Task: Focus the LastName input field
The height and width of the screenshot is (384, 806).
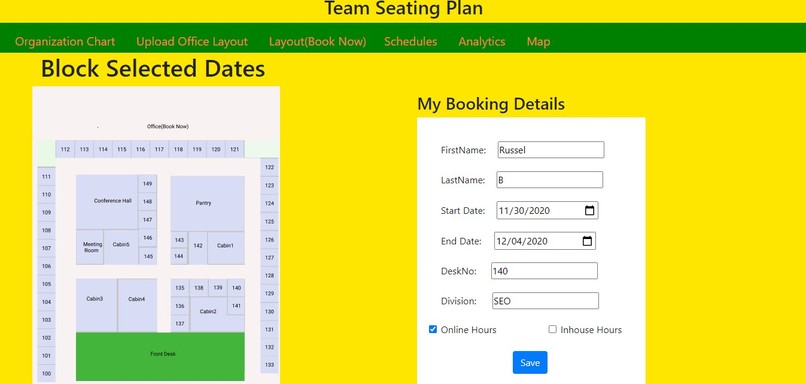Action: [549, 180]
